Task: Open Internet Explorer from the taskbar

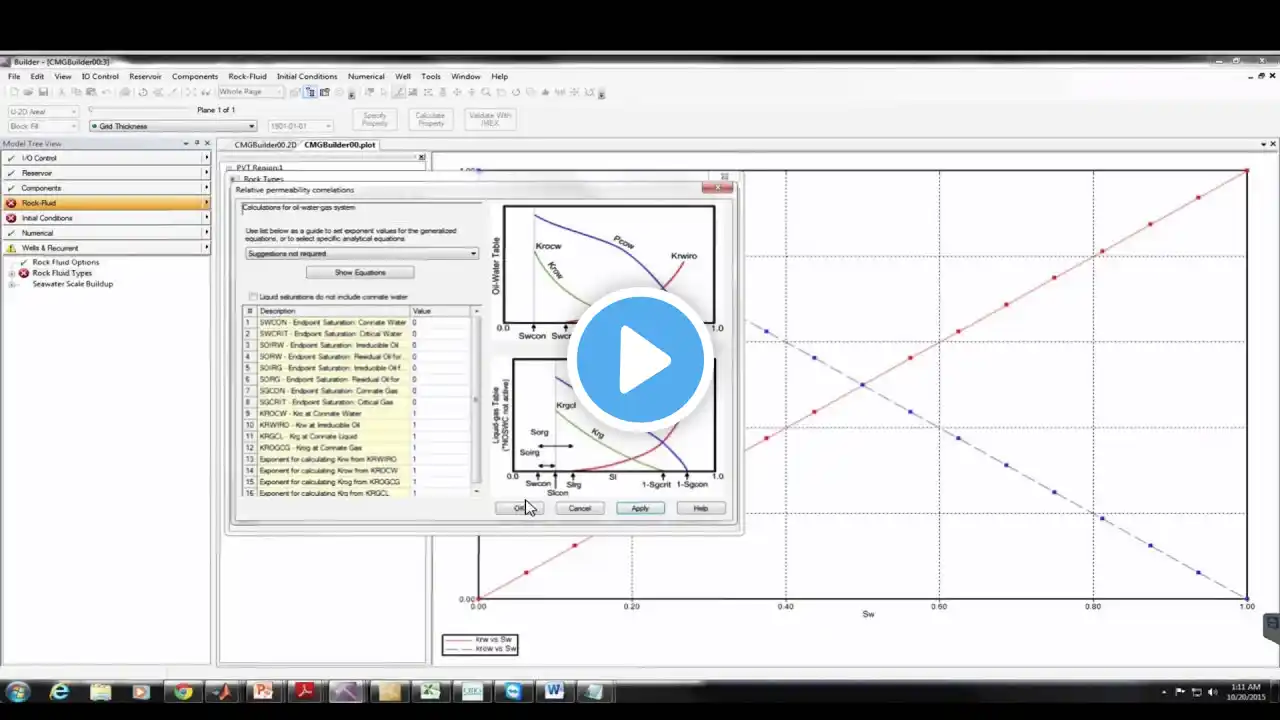Action: coord(60,691)
